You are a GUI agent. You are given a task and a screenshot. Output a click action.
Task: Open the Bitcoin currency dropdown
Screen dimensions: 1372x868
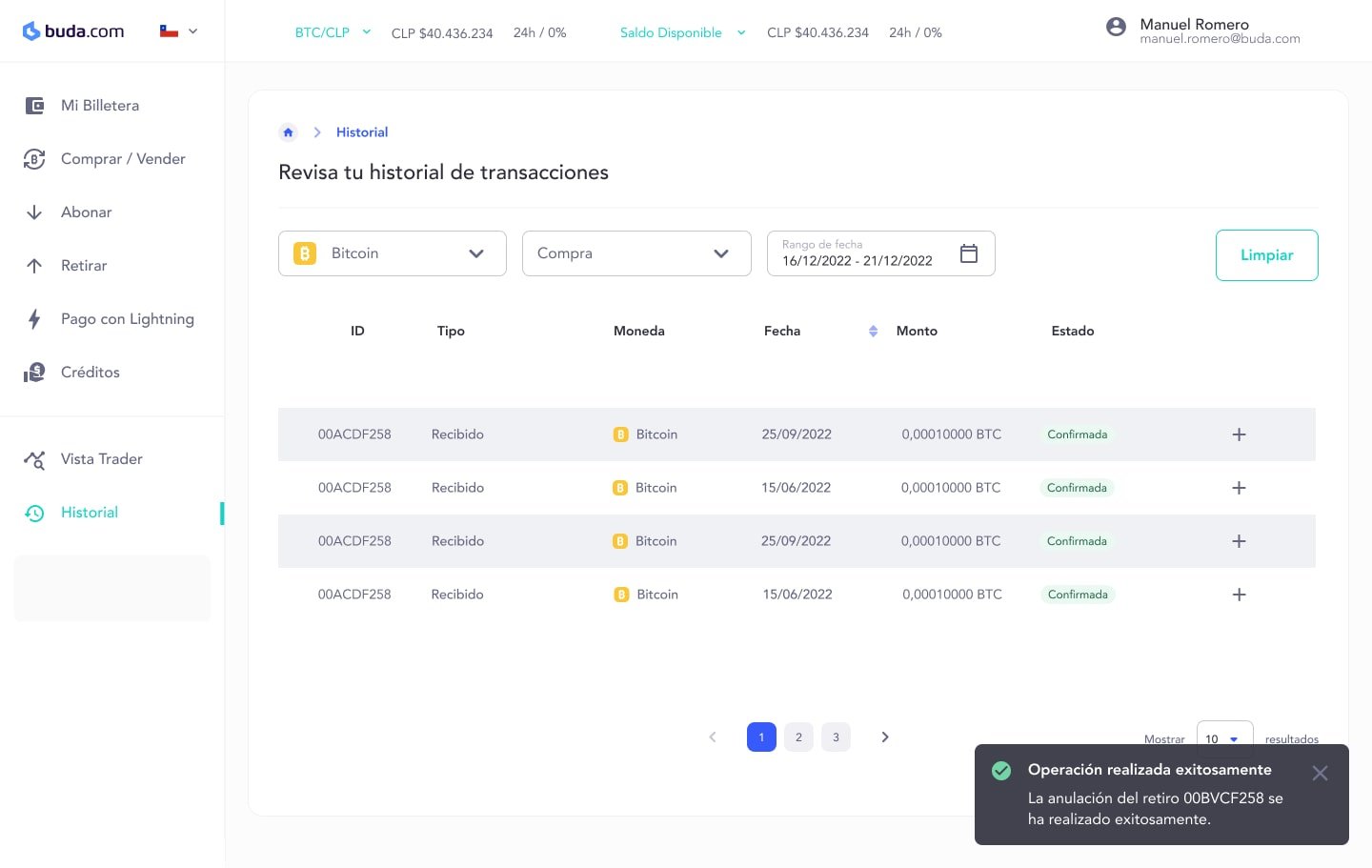coord(392,253)
